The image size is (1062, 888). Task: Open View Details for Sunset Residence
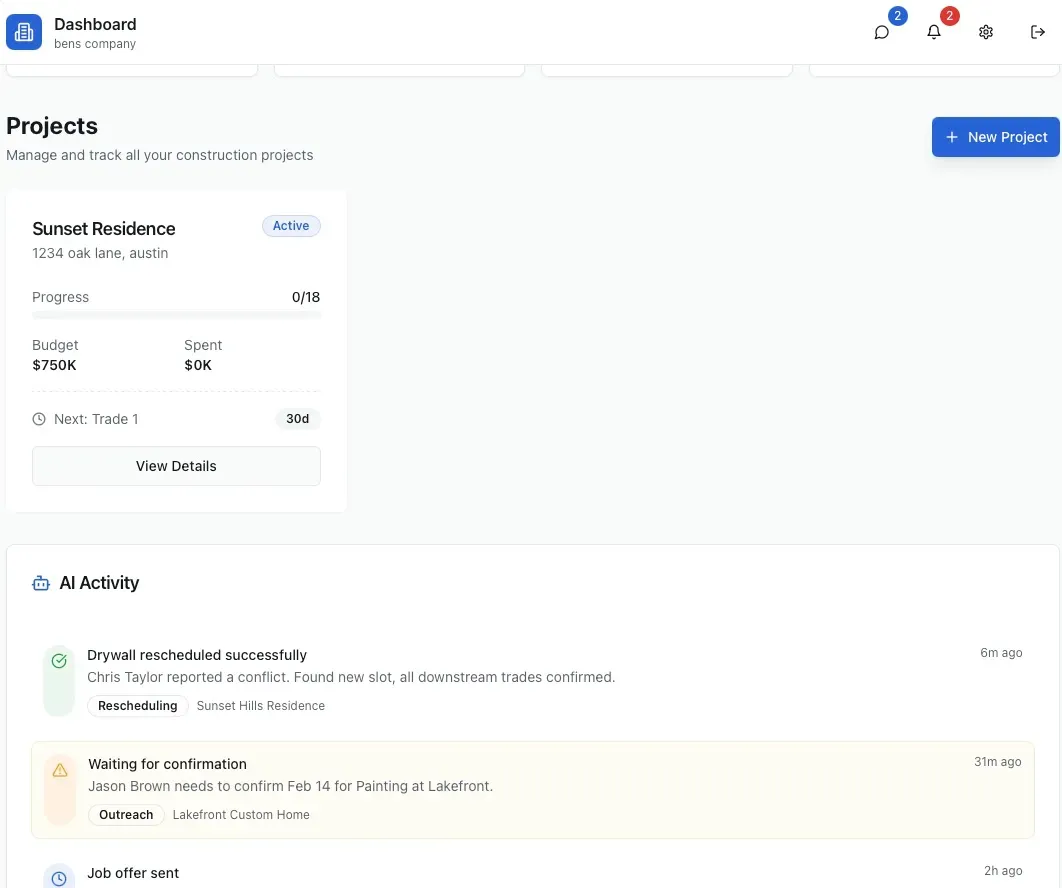click(x=176, y=466)
